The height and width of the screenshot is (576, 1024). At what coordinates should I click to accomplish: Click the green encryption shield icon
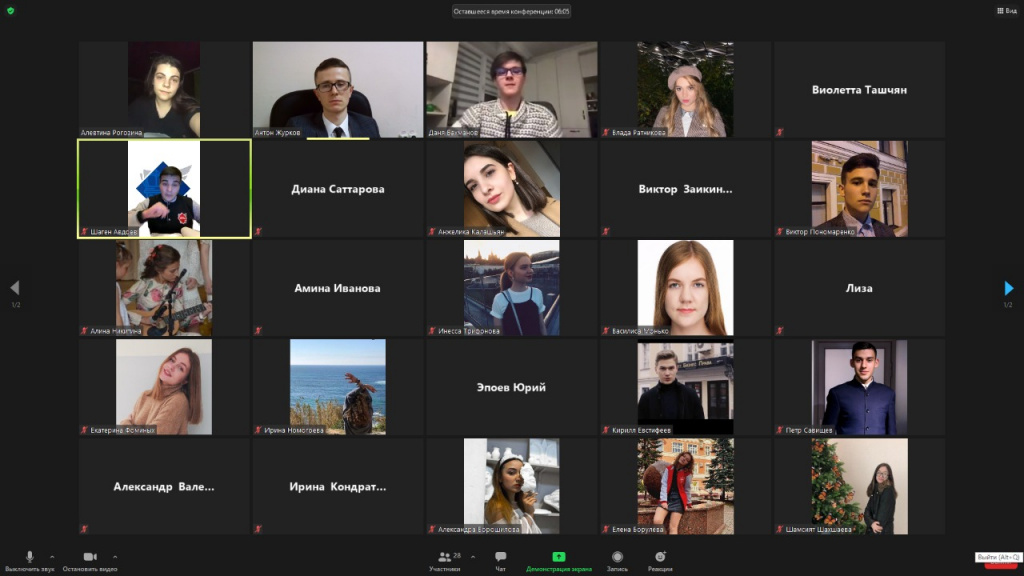tap(10, 10)
